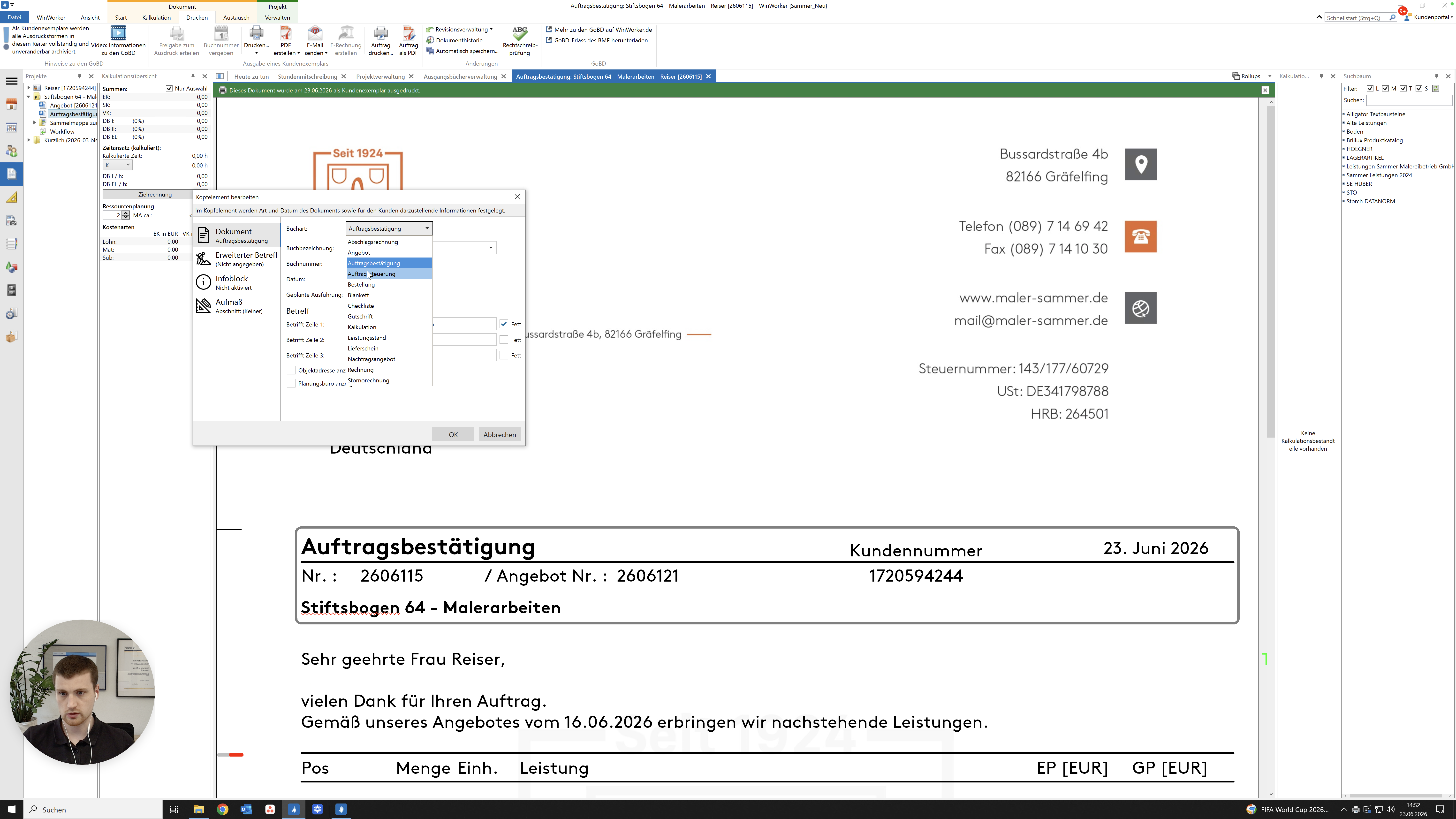The height and width of the screenshot is (819, 1456).
Task: Click the E-Mail senden icon
Action: pyautogui.click(x=315, y=34)
